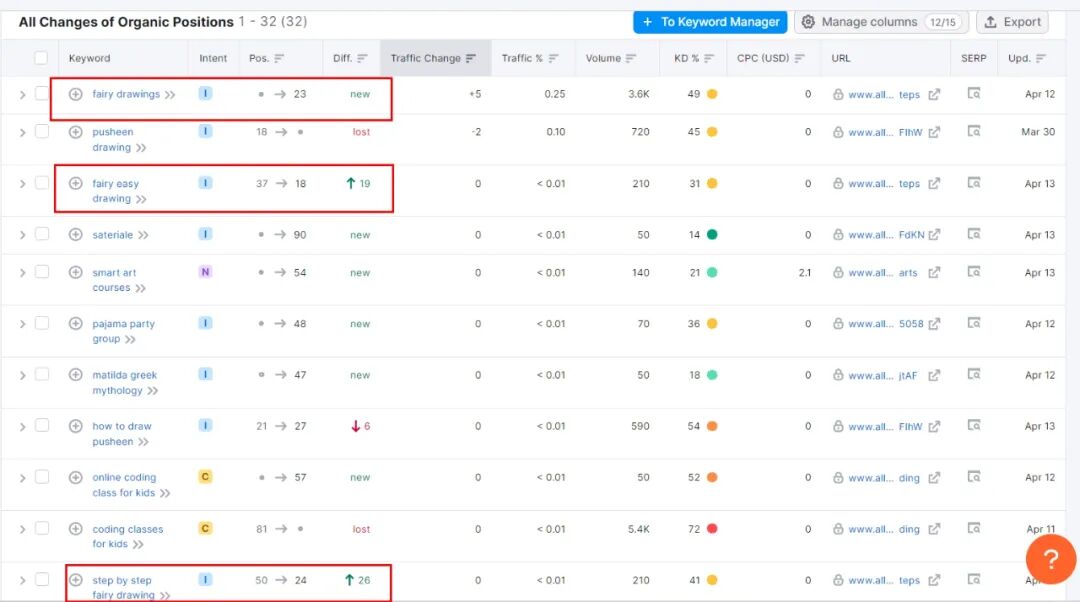Click the orange help question mark button
This screenshot has height=602, width=1080.
pyautogui.click(x=1050, y=559)
